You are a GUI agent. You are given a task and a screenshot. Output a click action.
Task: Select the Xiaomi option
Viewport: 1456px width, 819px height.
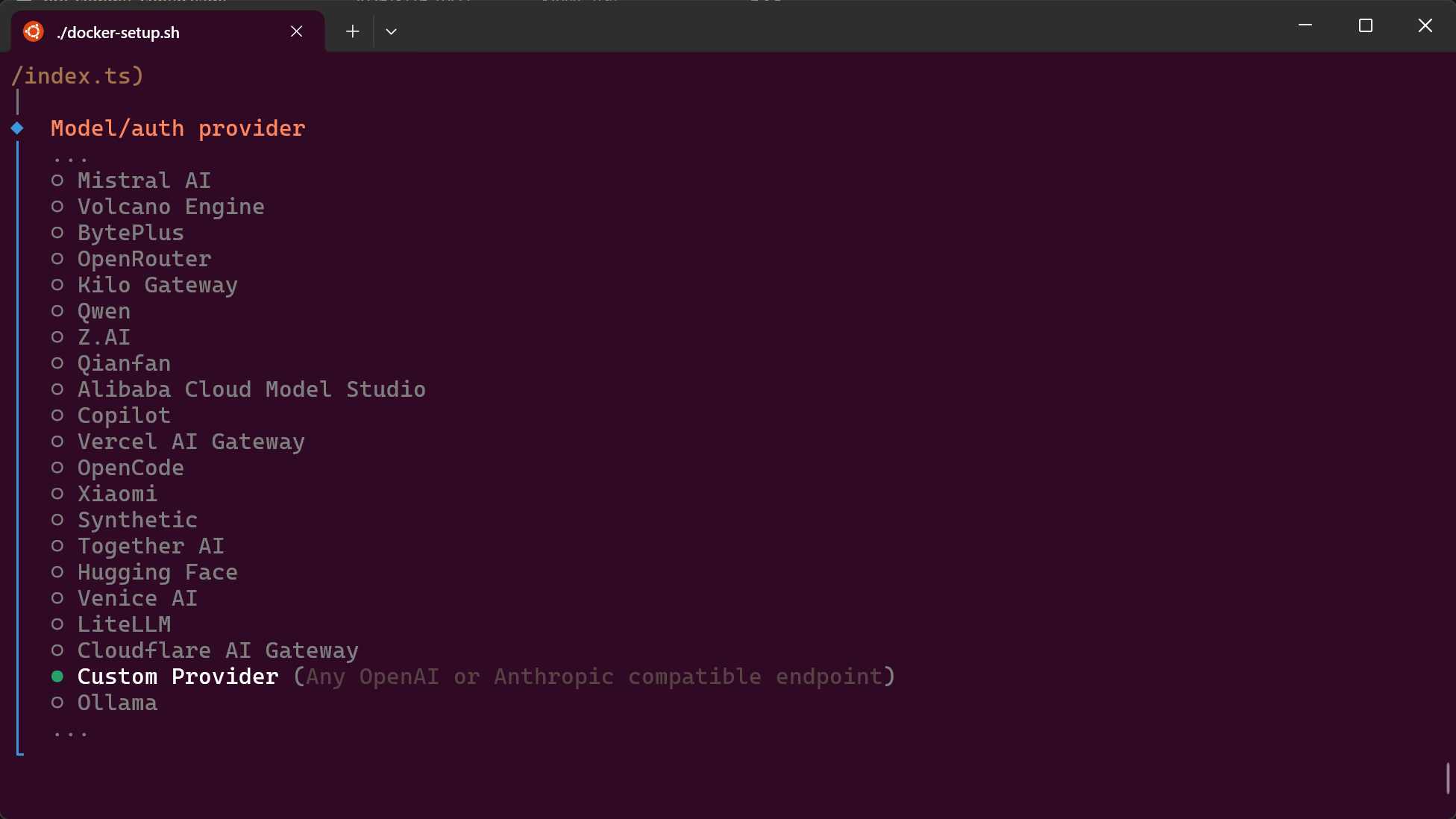point(104,494)
